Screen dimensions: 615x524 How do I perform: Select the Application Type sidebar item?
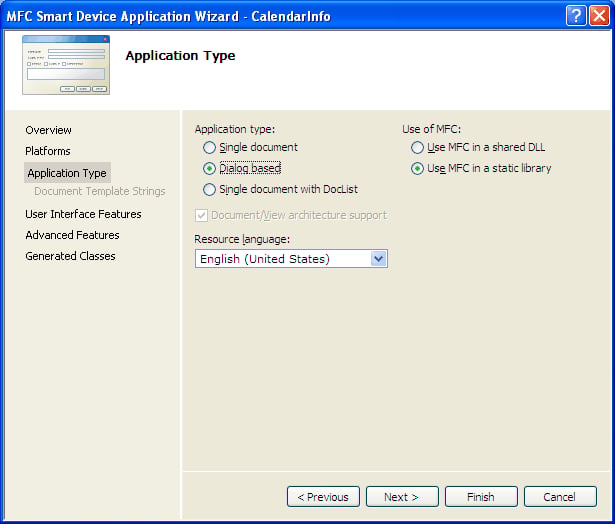(67, 173)
